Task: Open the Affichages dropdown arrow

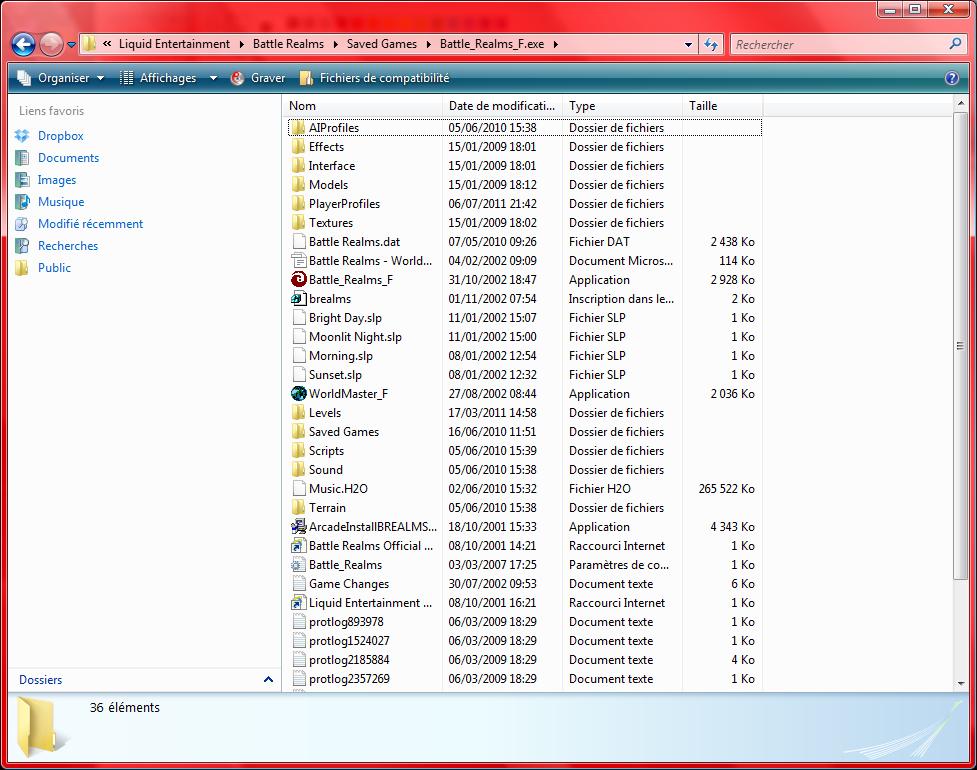Action: pos(213,78)
